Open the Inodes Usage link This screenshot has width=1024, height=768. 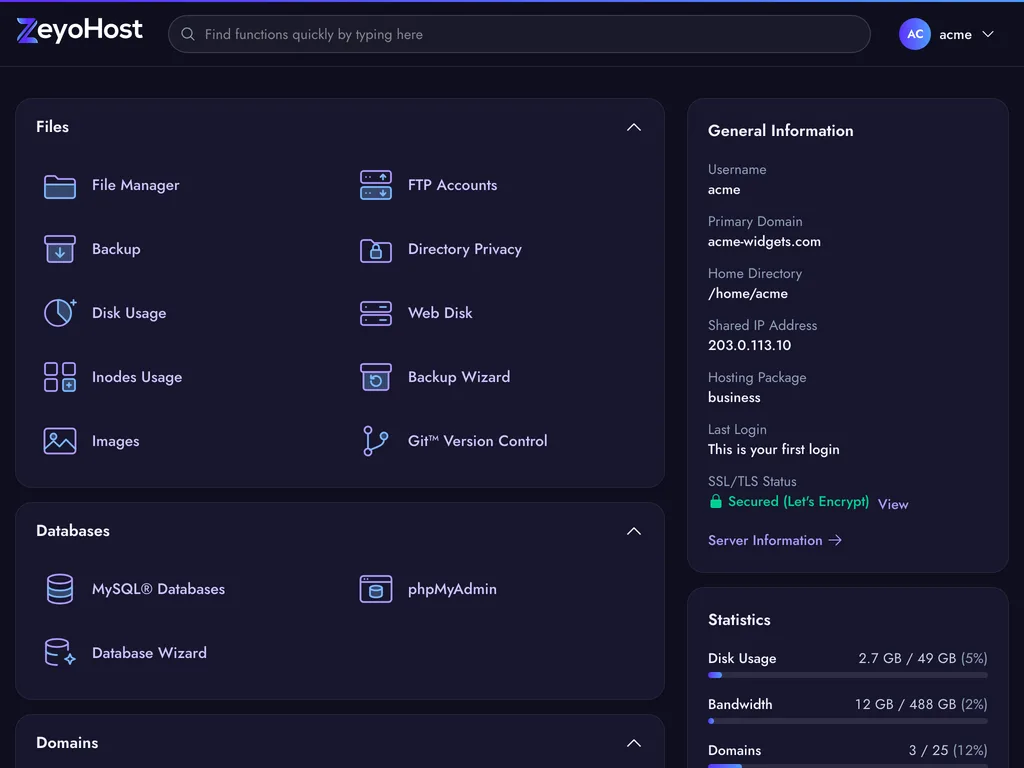[137, 377]
